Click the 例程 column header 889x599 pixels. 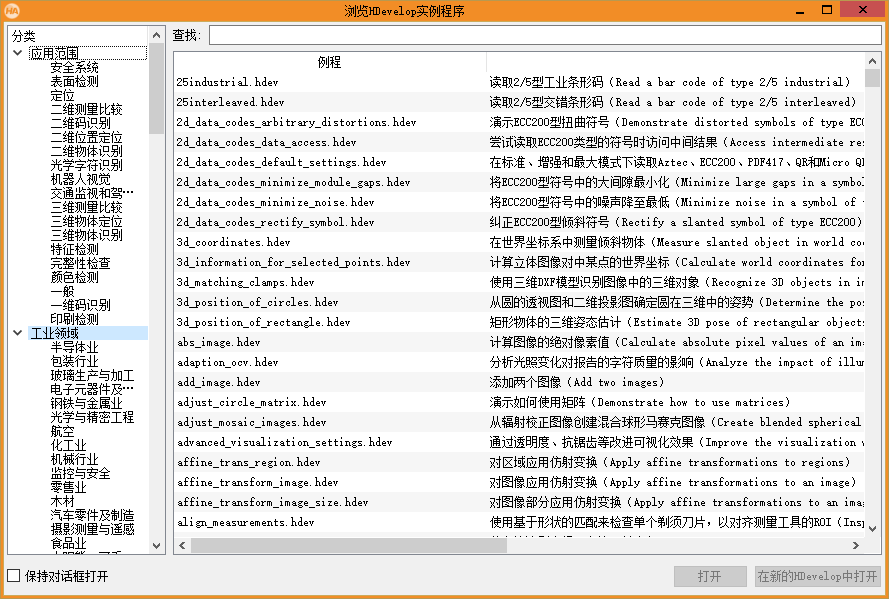(x=329, y=62)
